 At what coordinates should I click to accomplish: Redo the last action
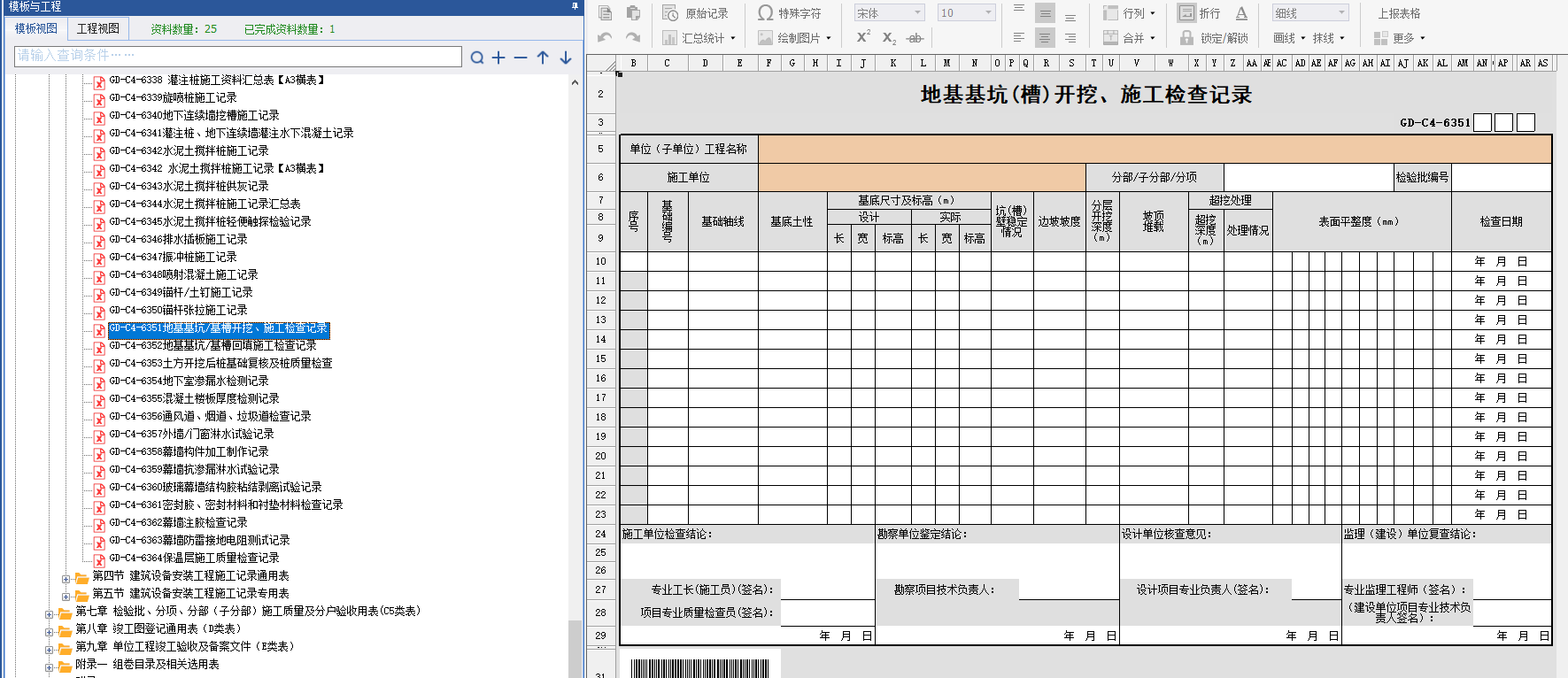633,37
